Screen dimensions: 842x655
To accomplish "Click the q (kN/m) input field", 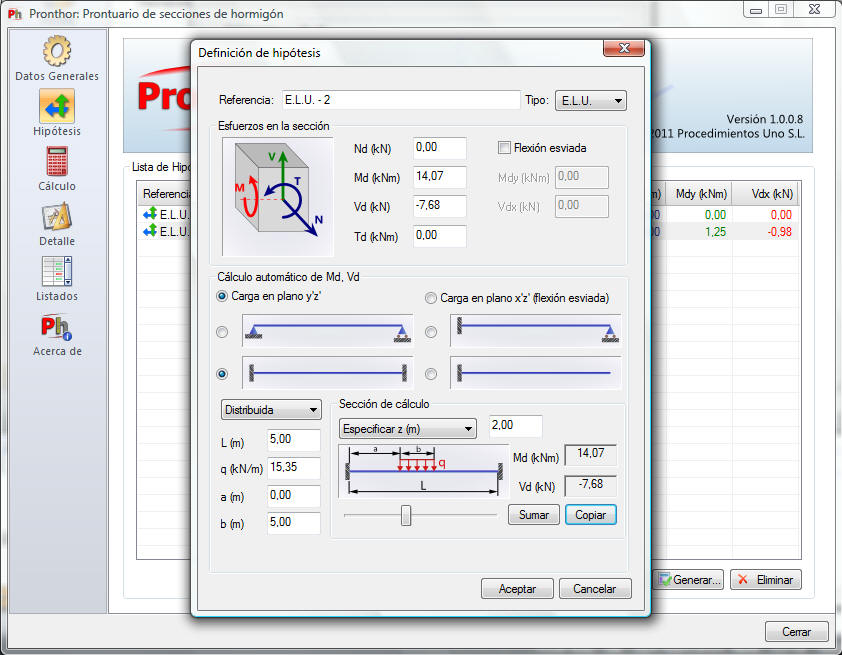I will (x=294, y=468).
